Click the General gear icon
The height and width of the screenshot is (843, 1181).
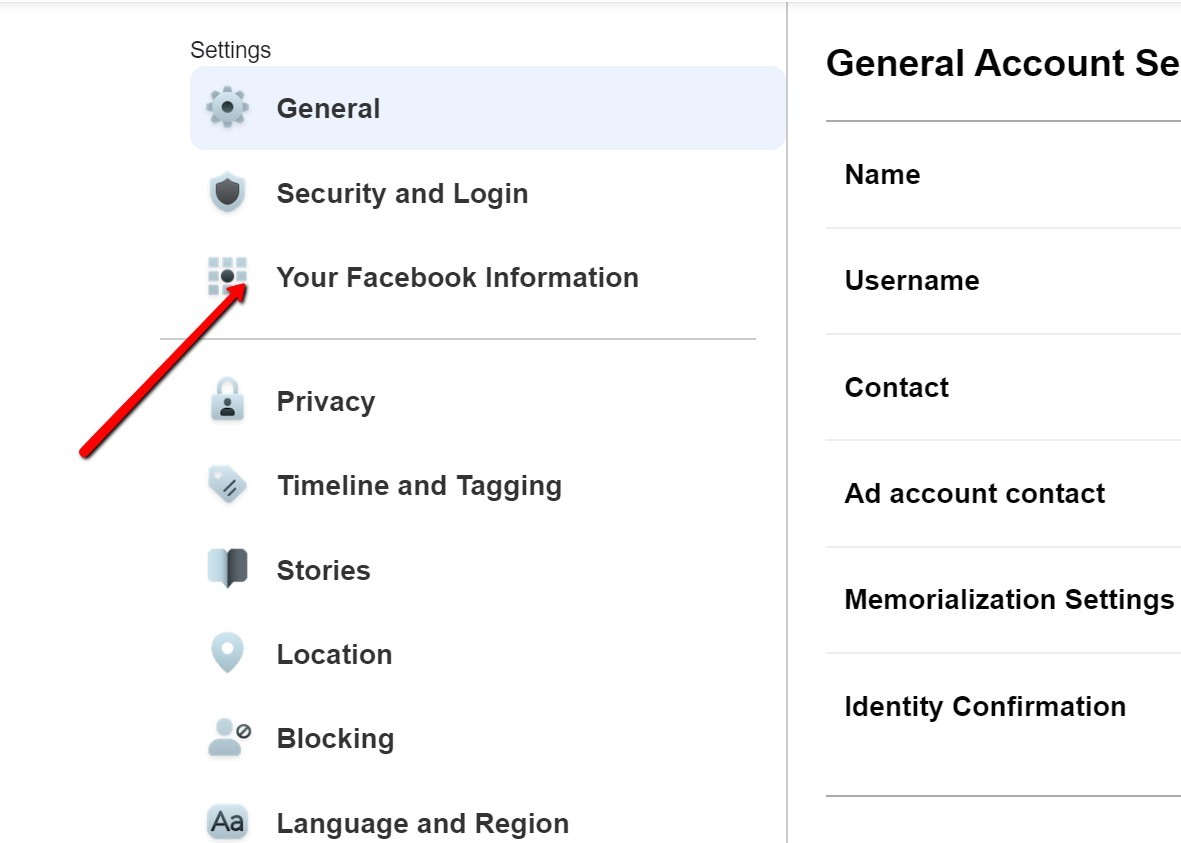pyautogui.click(x=227, y=108)
